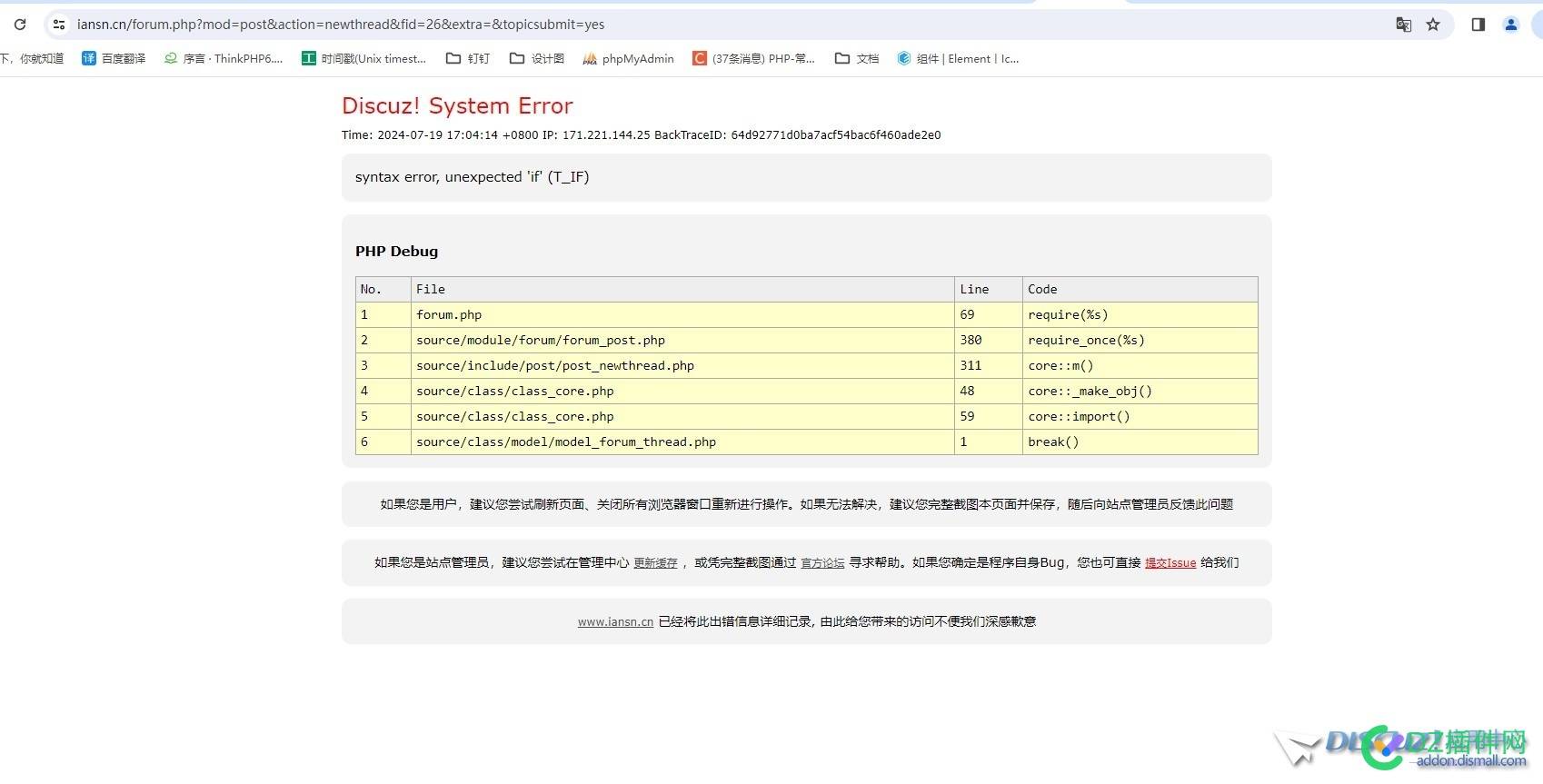Open the www.iansn.cn link
Screen dimensions: 1543x784
point(615,622)
